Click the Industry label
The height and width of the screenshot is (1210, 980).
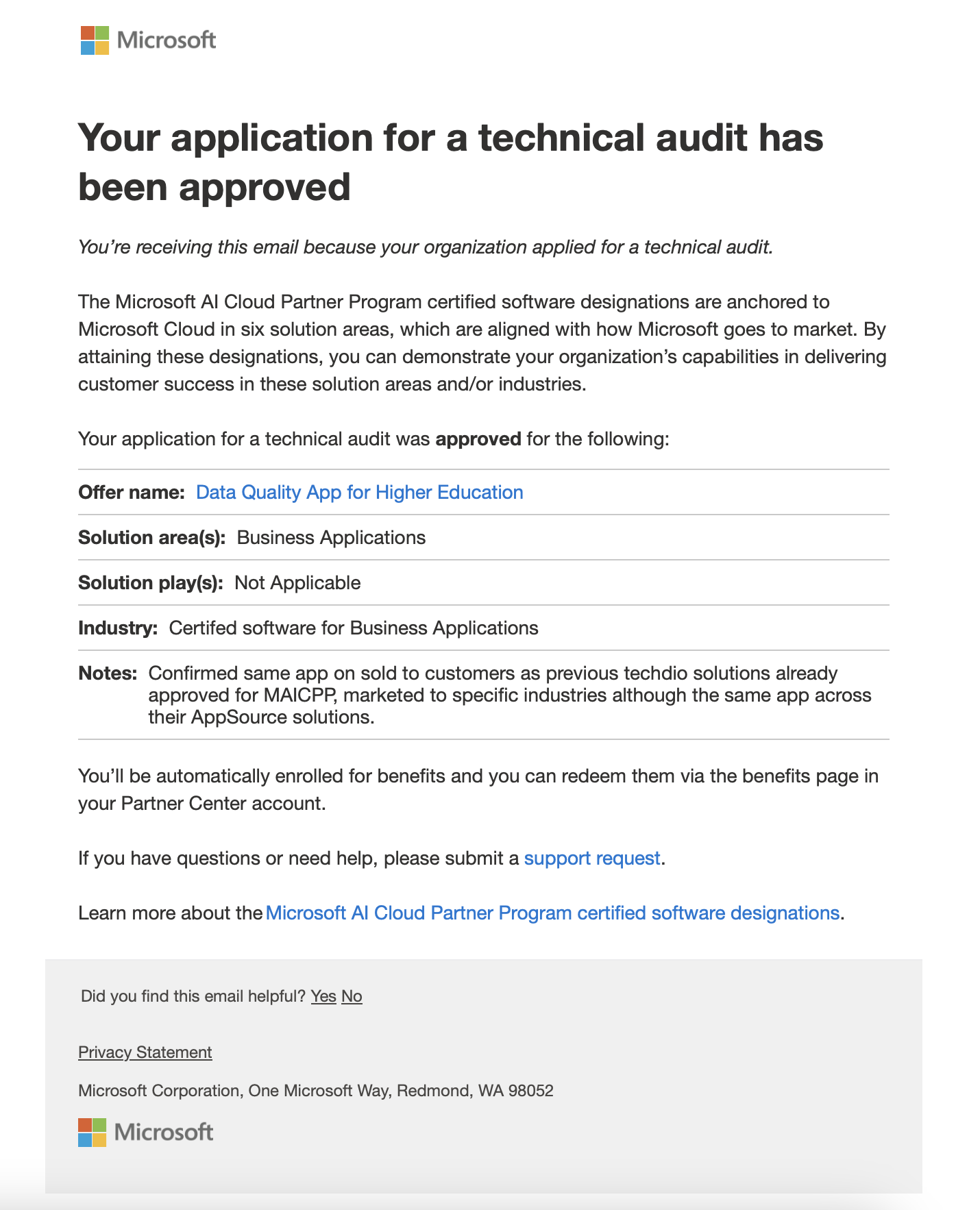click(x=118, y=628)
